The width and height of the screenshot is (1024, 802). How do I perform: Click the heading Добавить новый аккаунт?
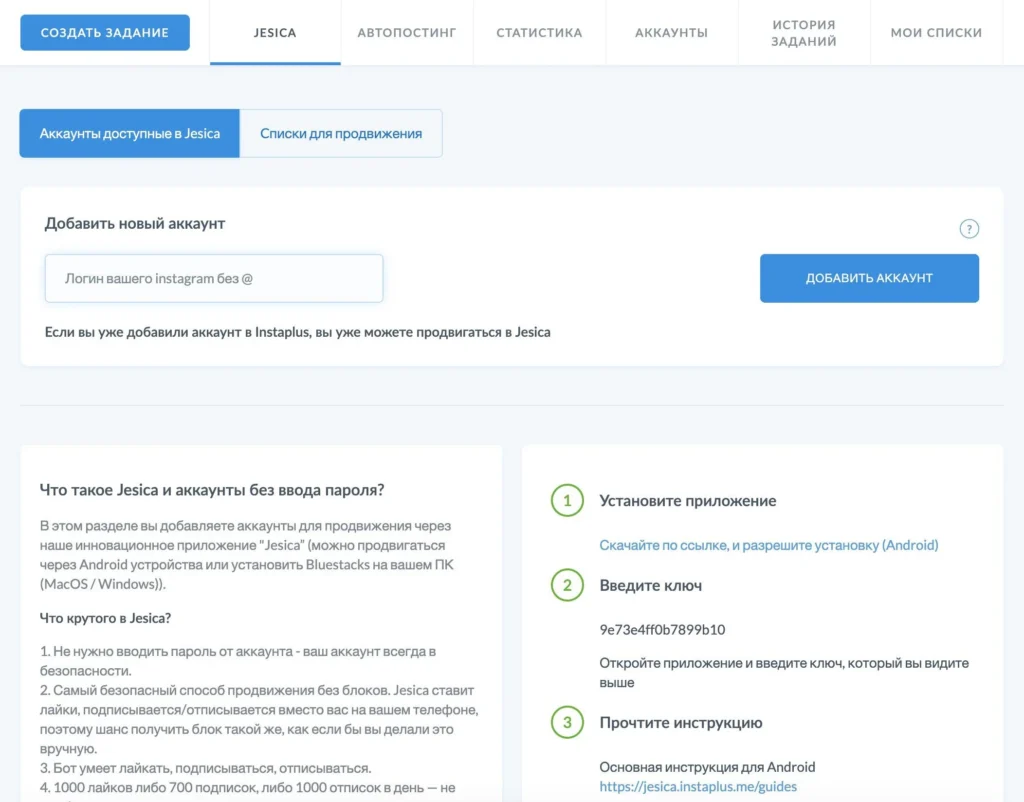[x=135, y=223]
